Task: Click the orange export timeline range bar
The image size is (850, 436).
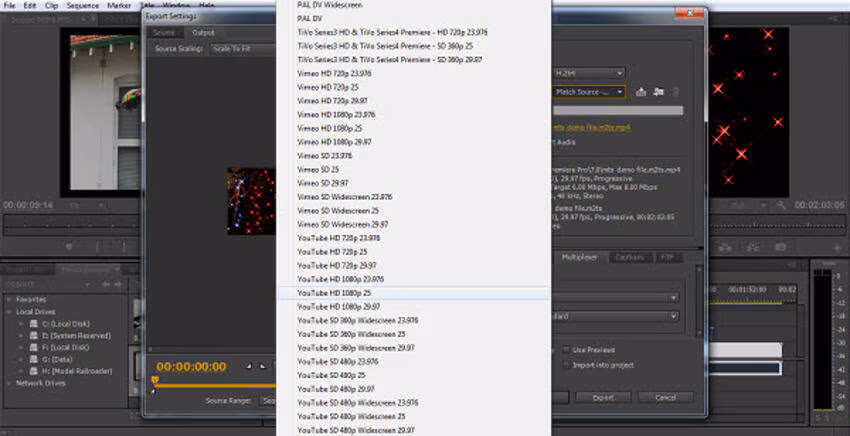Action: [217, 386]
